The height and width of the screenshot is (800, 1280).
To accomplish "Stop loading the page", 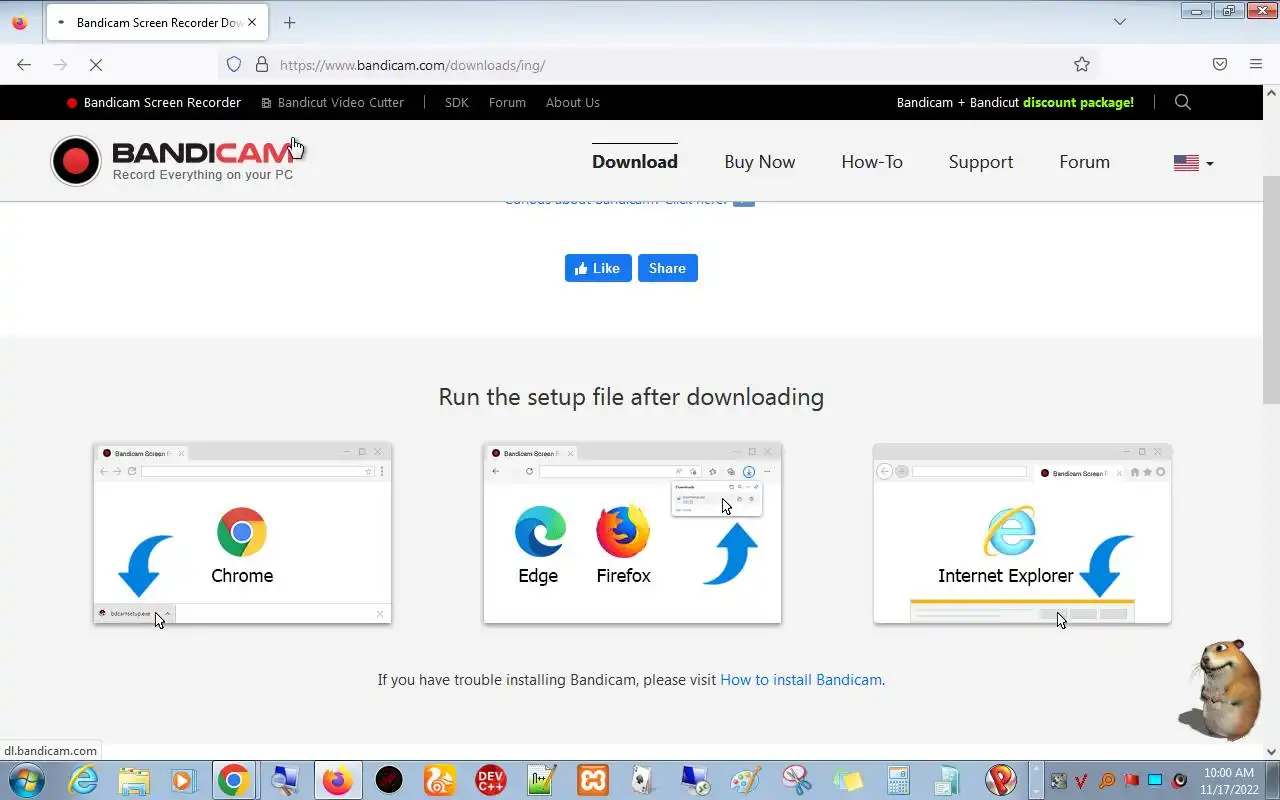I will 96,64.
